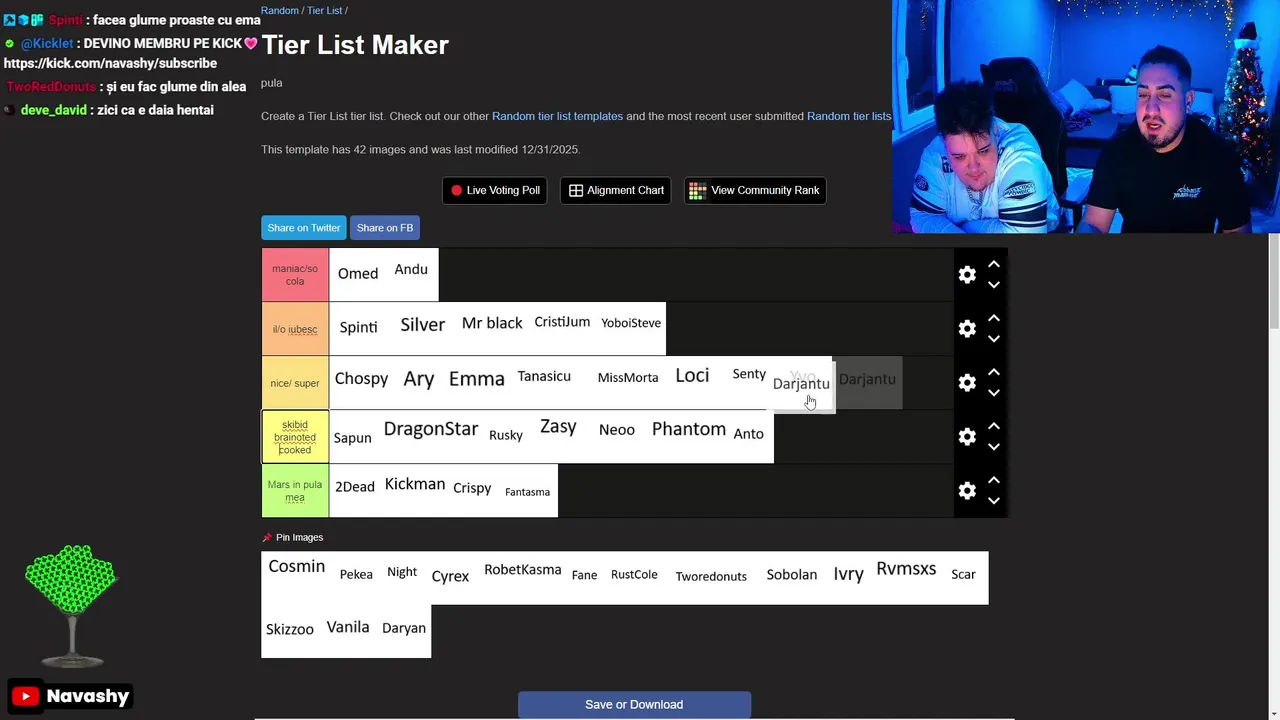Select the Chospy tile
The image size is (1280, 720).
(x=361, y=382)
